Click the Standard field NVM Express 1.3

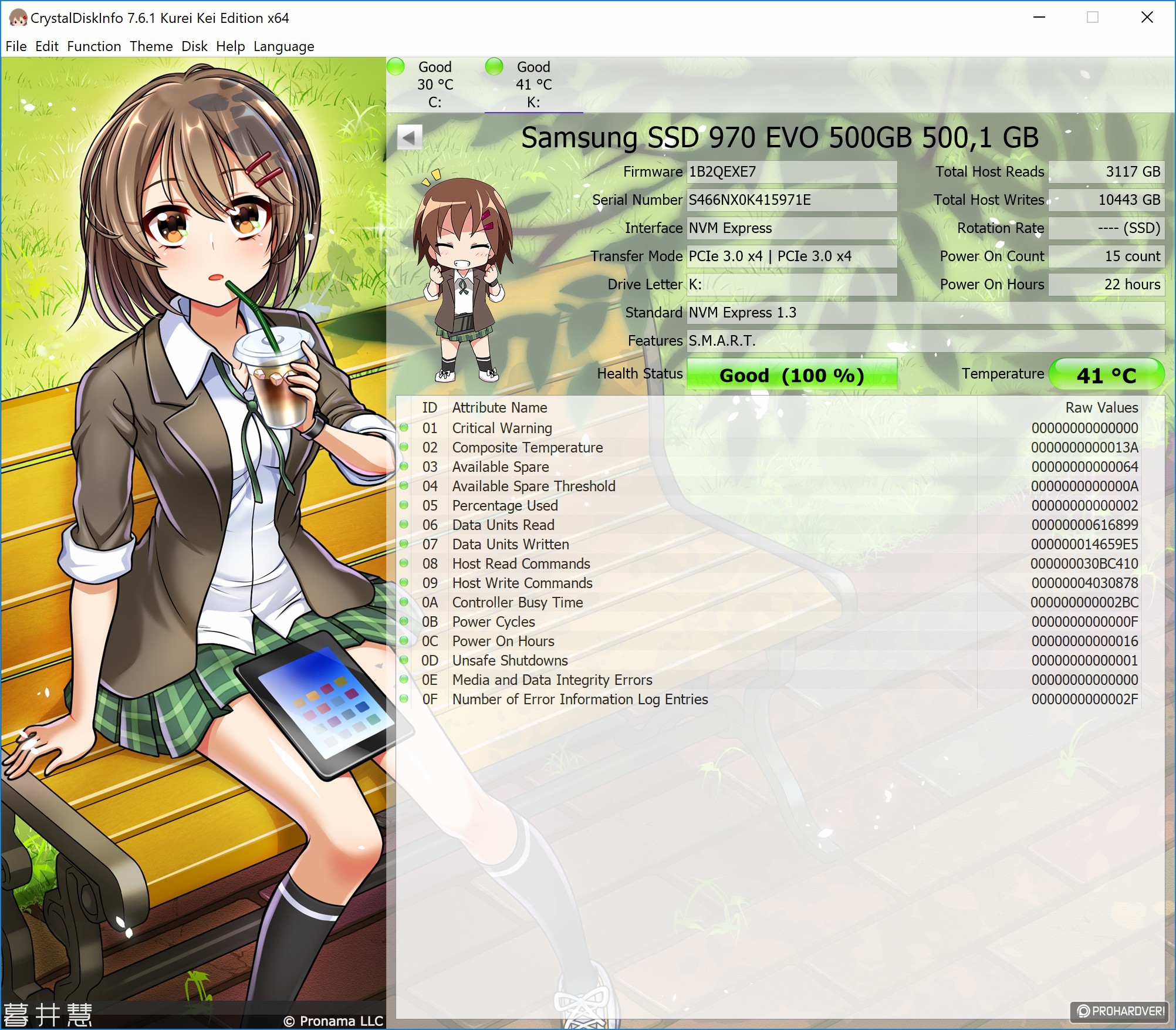point(926,312)
